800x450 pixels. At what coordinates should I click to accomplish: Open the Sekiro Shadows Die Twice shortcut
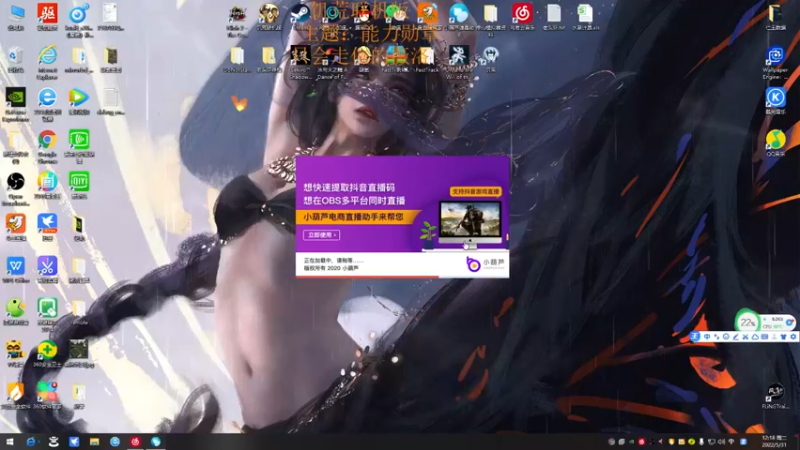(300, 62)
